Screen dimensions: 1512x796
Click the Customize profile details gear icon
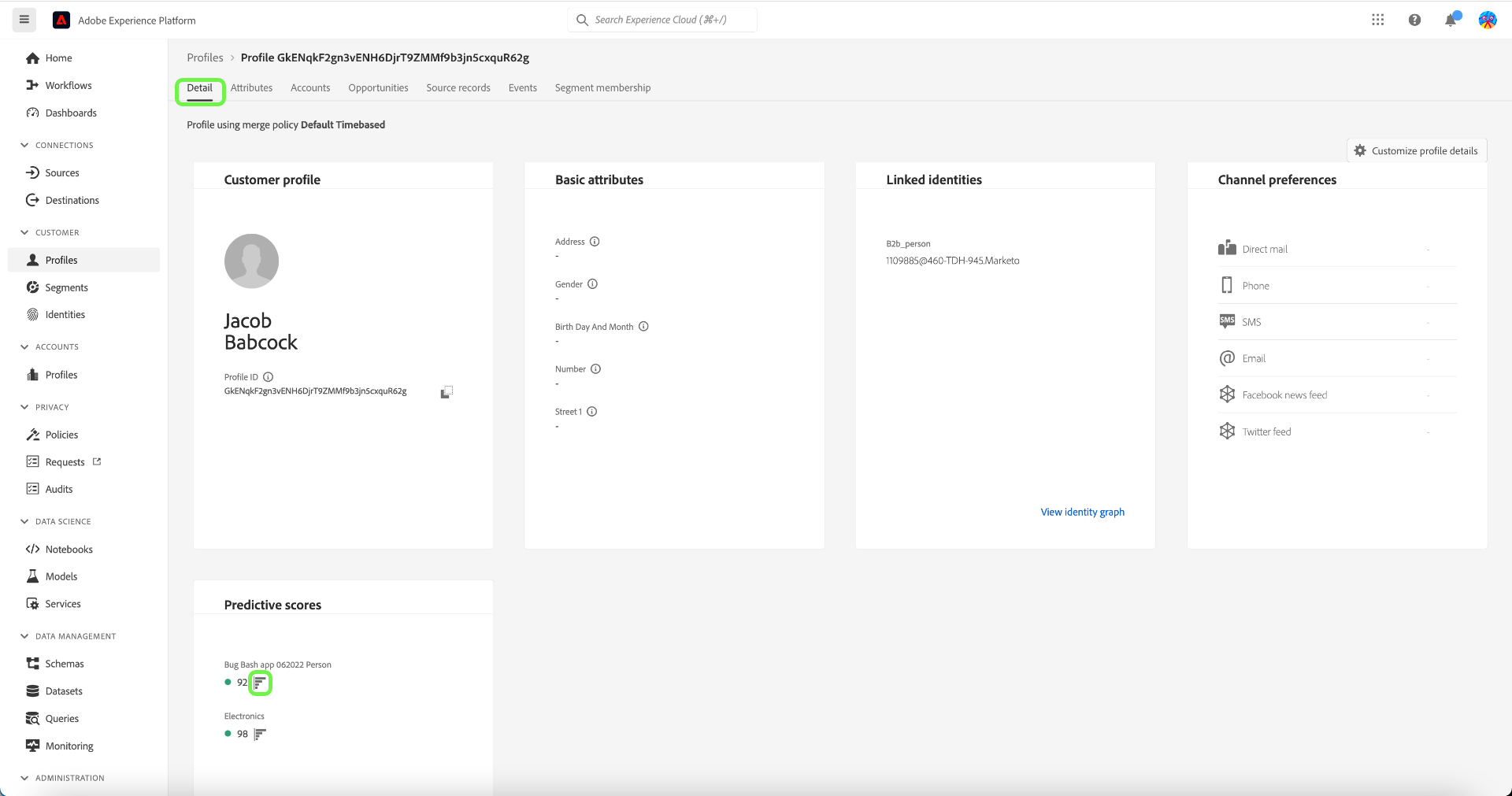click(x=1360, y=150)
